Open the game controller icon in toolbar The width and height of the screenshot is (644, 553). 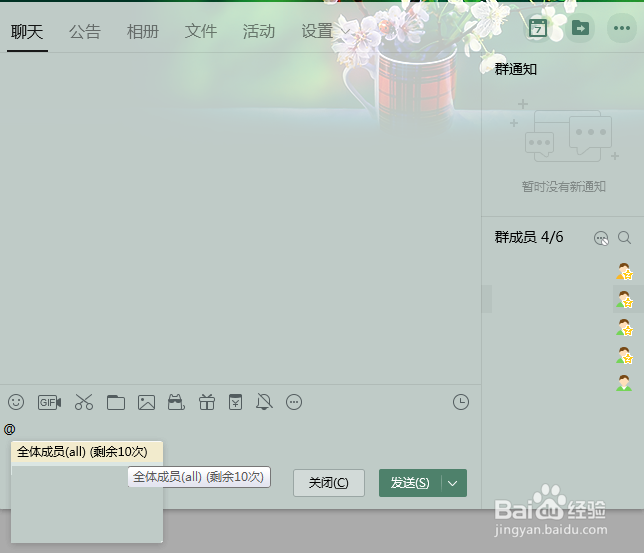176,402
